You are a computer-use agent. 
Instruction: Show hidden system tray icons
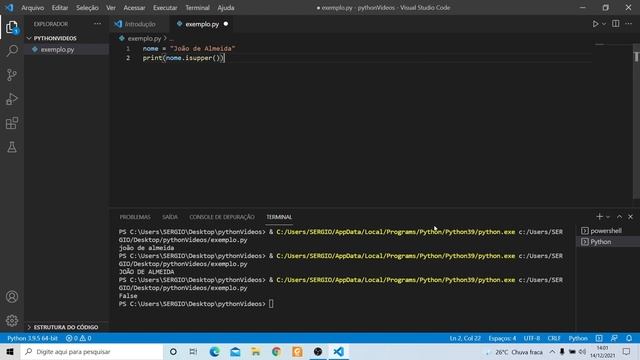pos(552,352)
